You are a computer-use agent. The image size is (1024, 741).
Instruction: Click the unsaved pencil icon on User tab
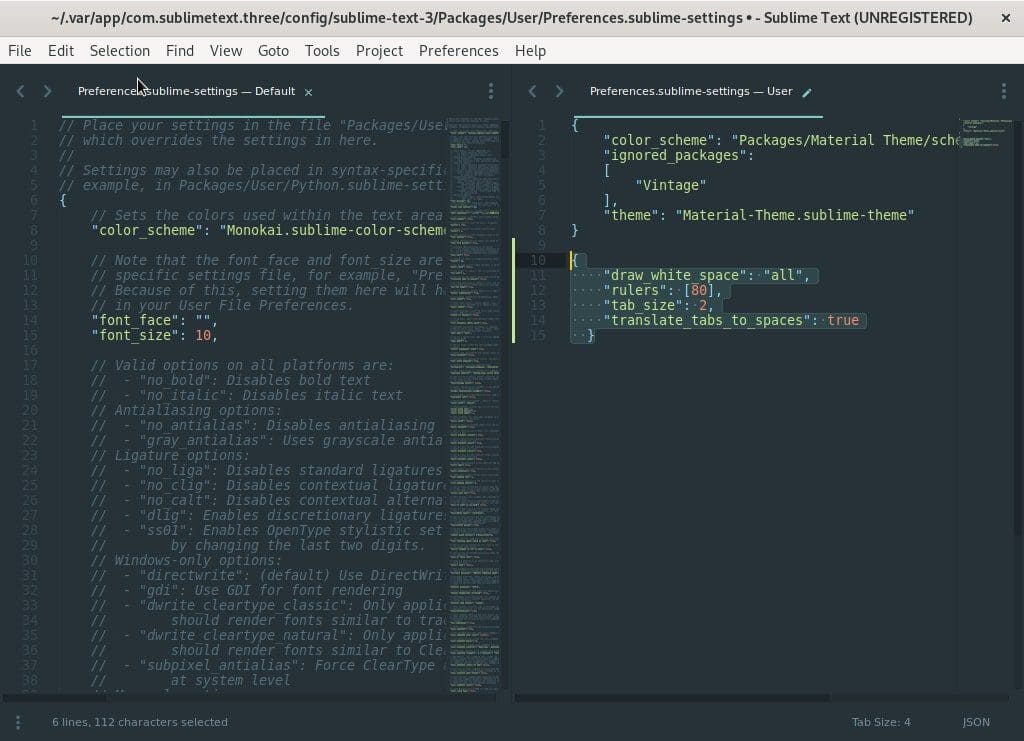pyautogui.click(x=807, y=92)
